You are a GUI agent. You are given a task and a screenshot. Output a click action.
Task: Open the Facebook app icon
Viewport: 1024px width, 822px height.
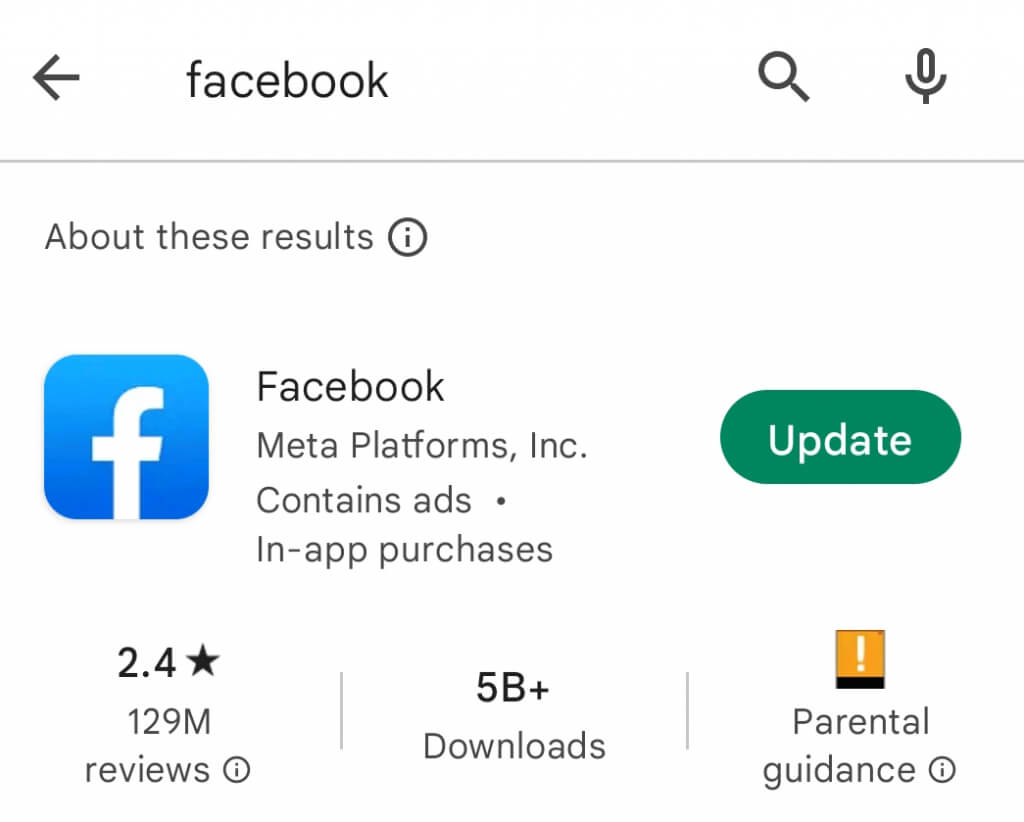pos(126,437)
